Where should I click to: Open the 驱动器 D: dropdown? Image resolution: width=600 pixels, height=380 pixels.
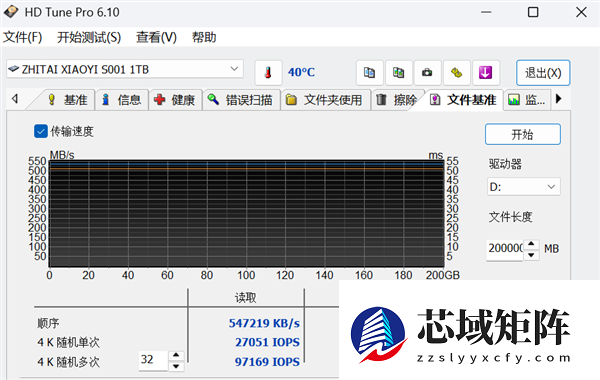click(523, 187)
